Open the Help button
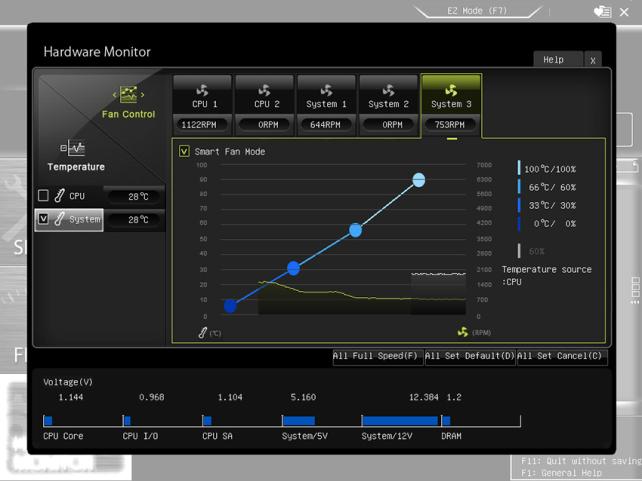Image resolution: width=642 pixels, height=481 pixels. click(558, 60)
